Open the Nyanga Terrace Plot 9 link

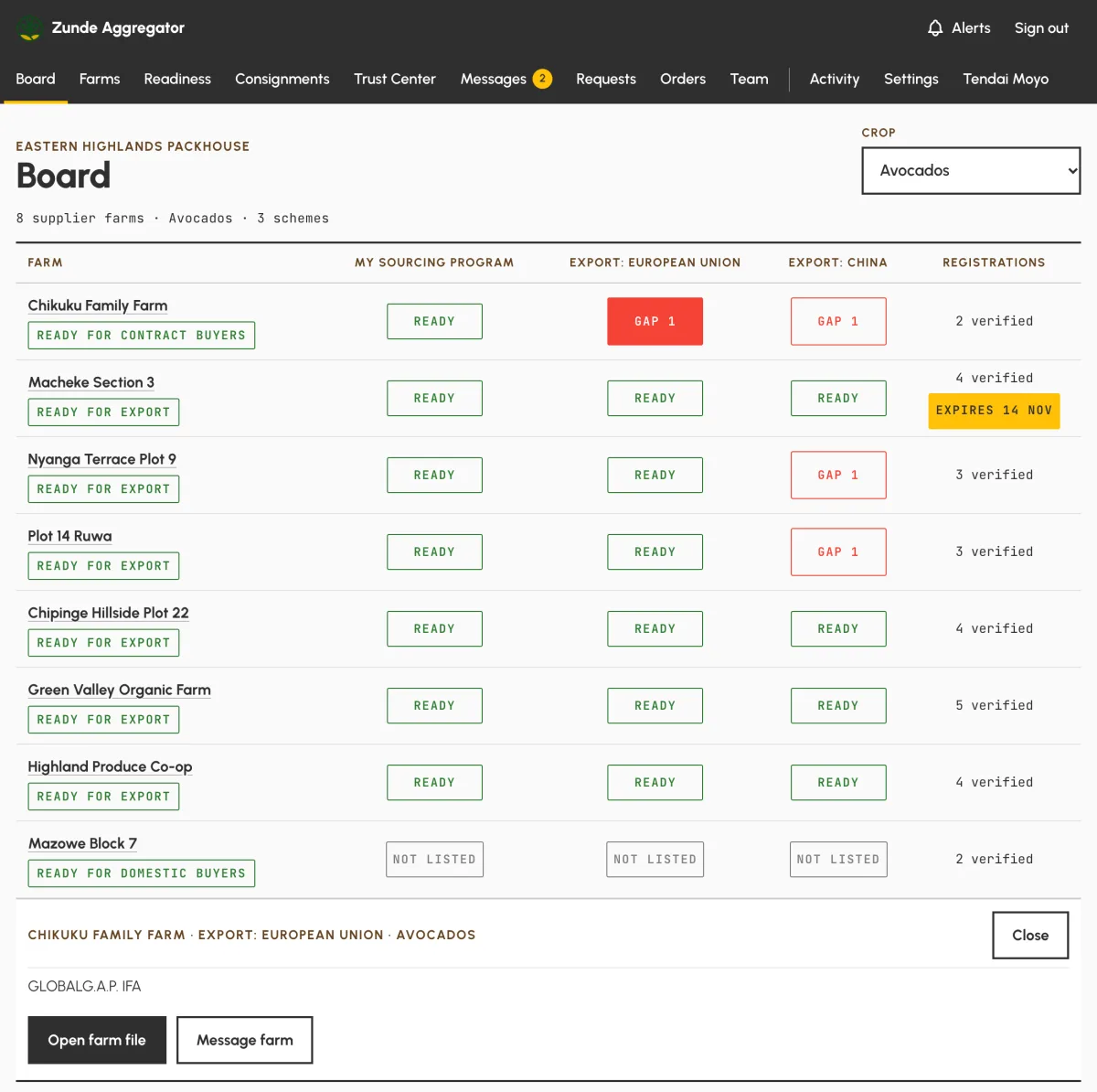[102, 459]
